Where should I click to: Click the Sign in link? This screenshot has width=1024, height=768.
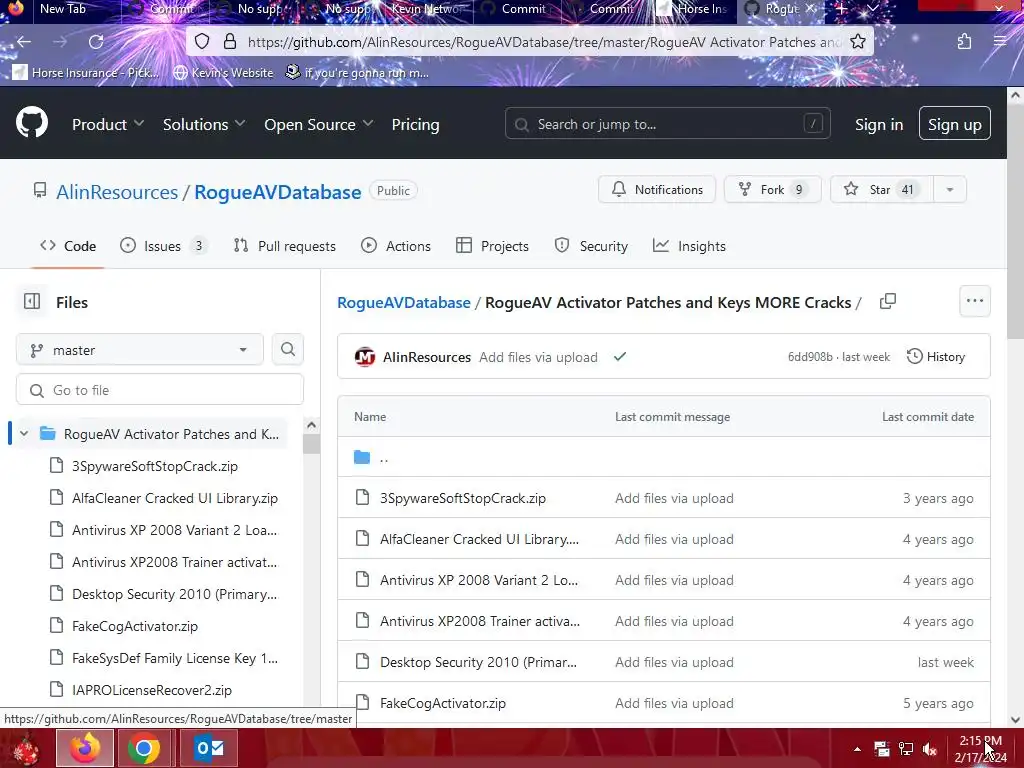879,124
